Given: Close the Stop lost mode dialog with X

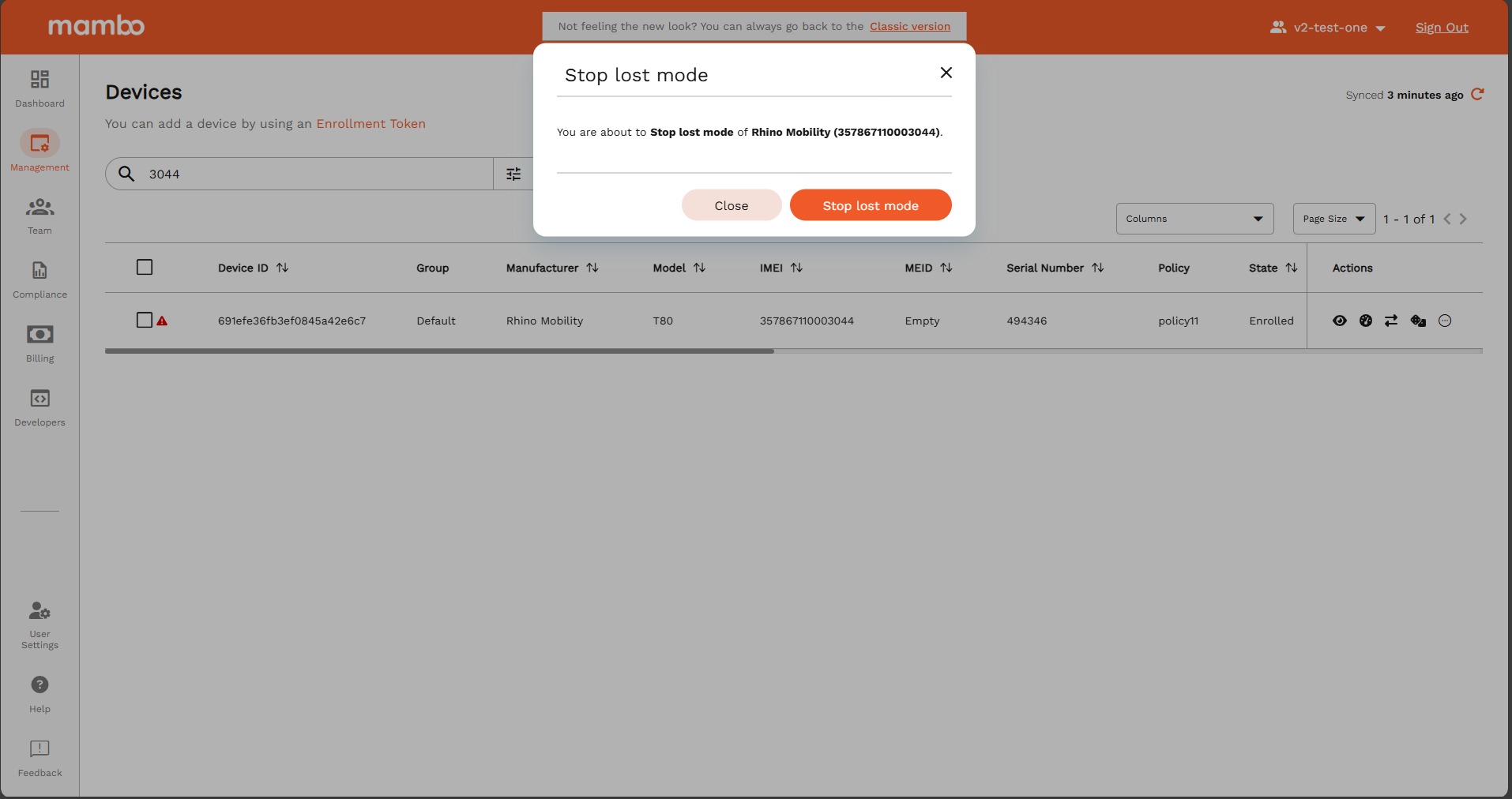Looking at the screenshot, I should (x=946, y=73).
